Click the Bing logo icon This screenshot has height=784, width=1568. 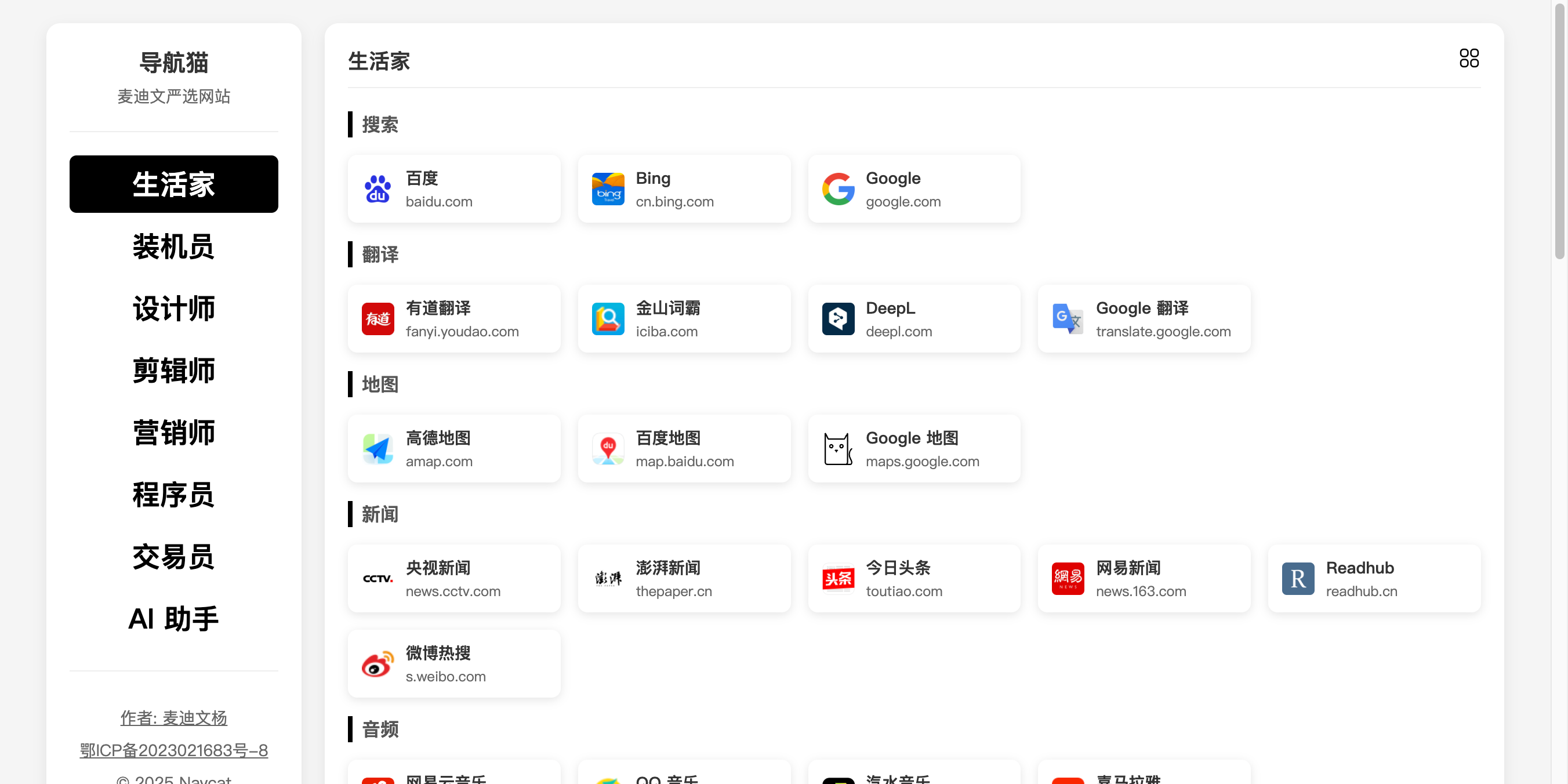(x=608, y=188)
